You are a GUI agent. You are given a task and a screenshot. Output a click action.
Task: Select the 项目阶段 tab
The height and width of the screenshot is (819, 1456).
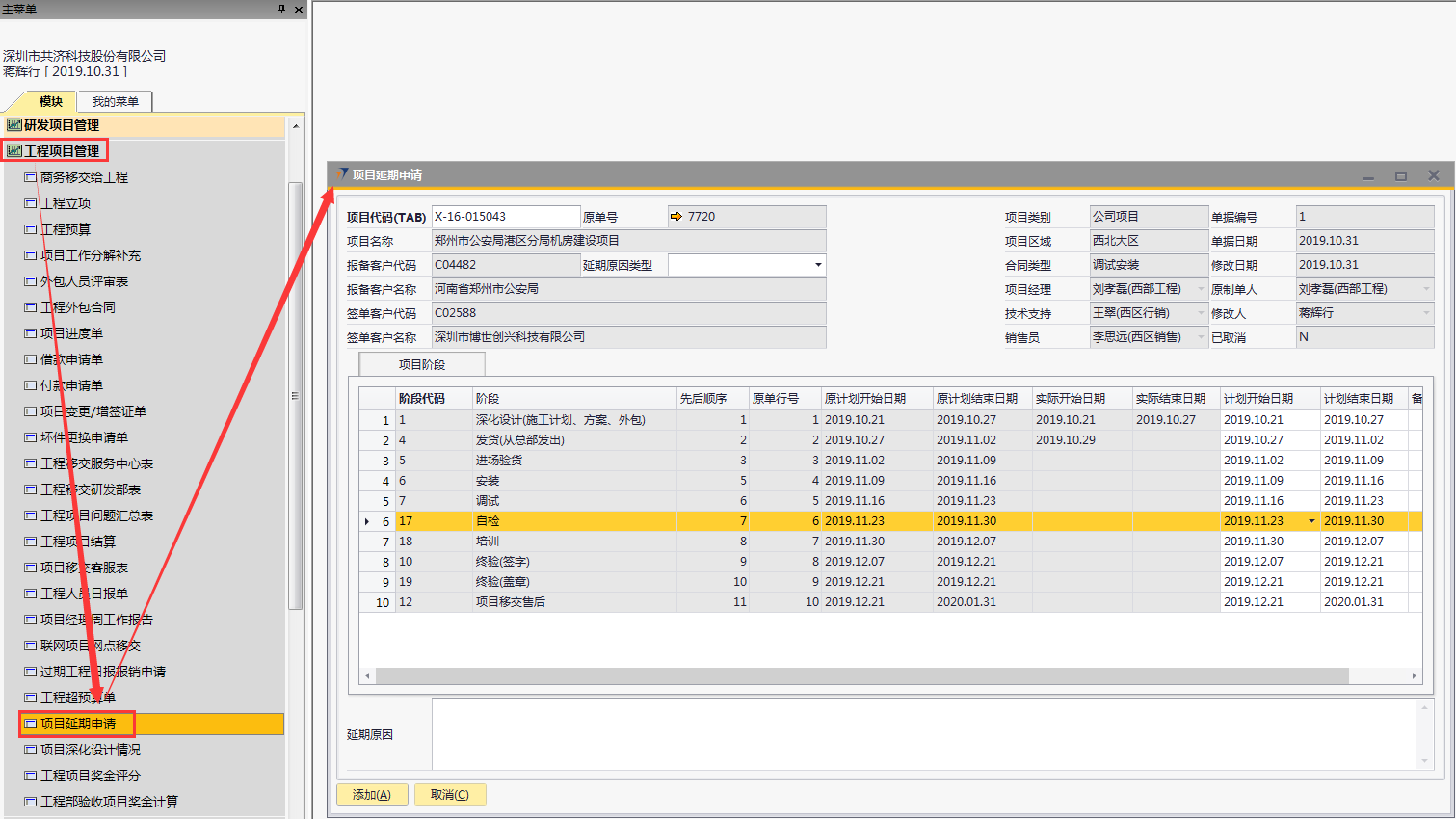[422, 364]
